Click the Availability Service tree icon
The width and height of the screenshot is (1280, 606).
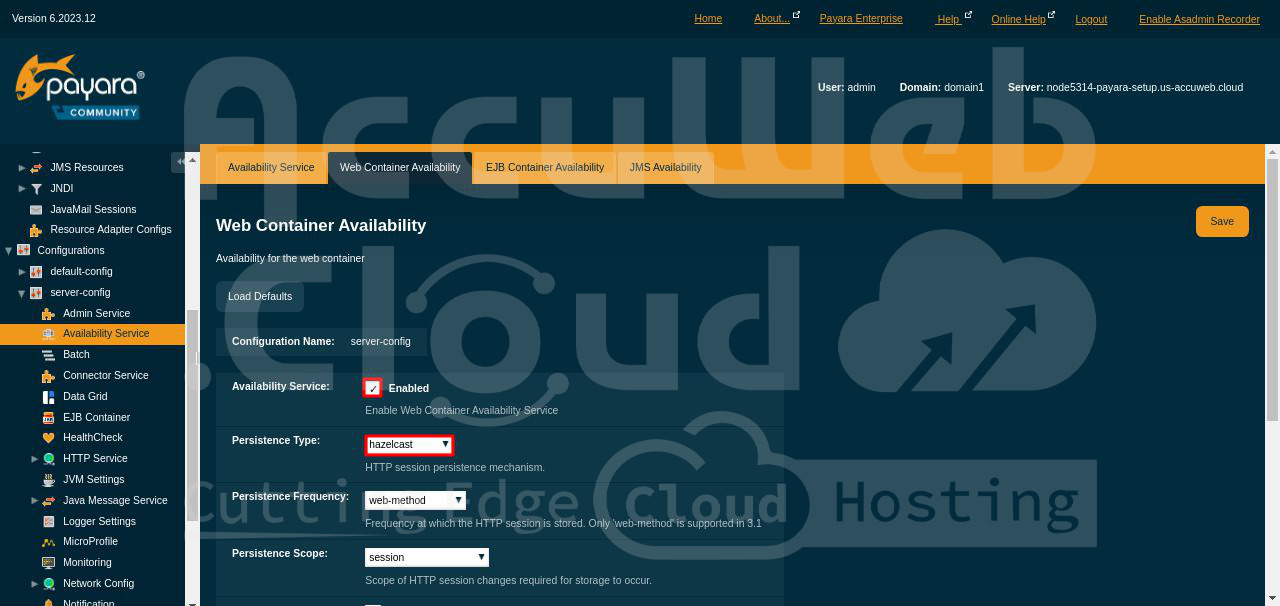tap(48, 334)
